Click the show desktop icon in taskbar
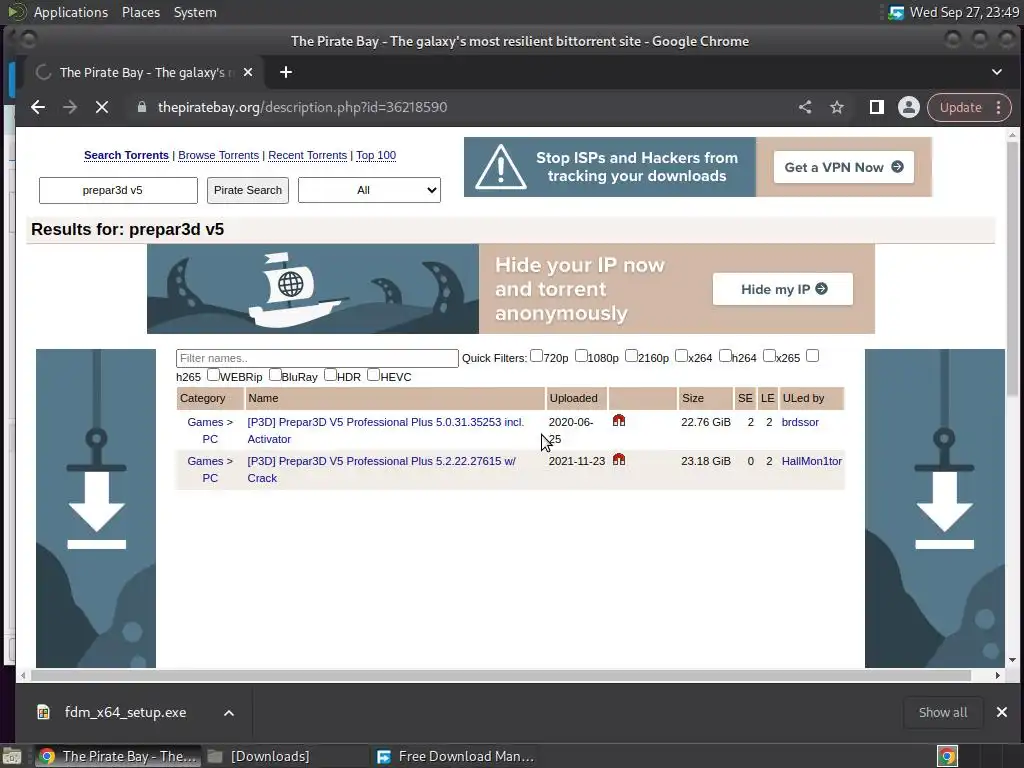Viewport: 1024px width, 768px height. [12, 756]
